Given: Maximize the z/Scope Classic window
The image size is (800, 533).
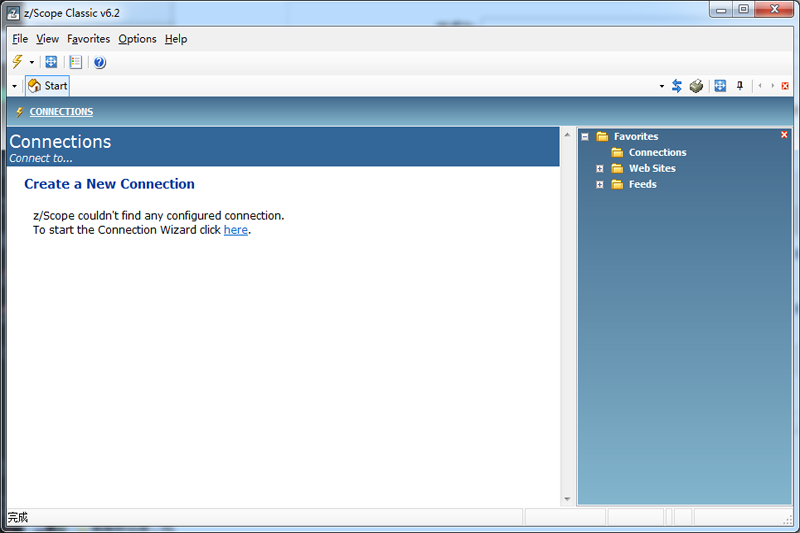Looking at the screenshot, I should 743,10.
